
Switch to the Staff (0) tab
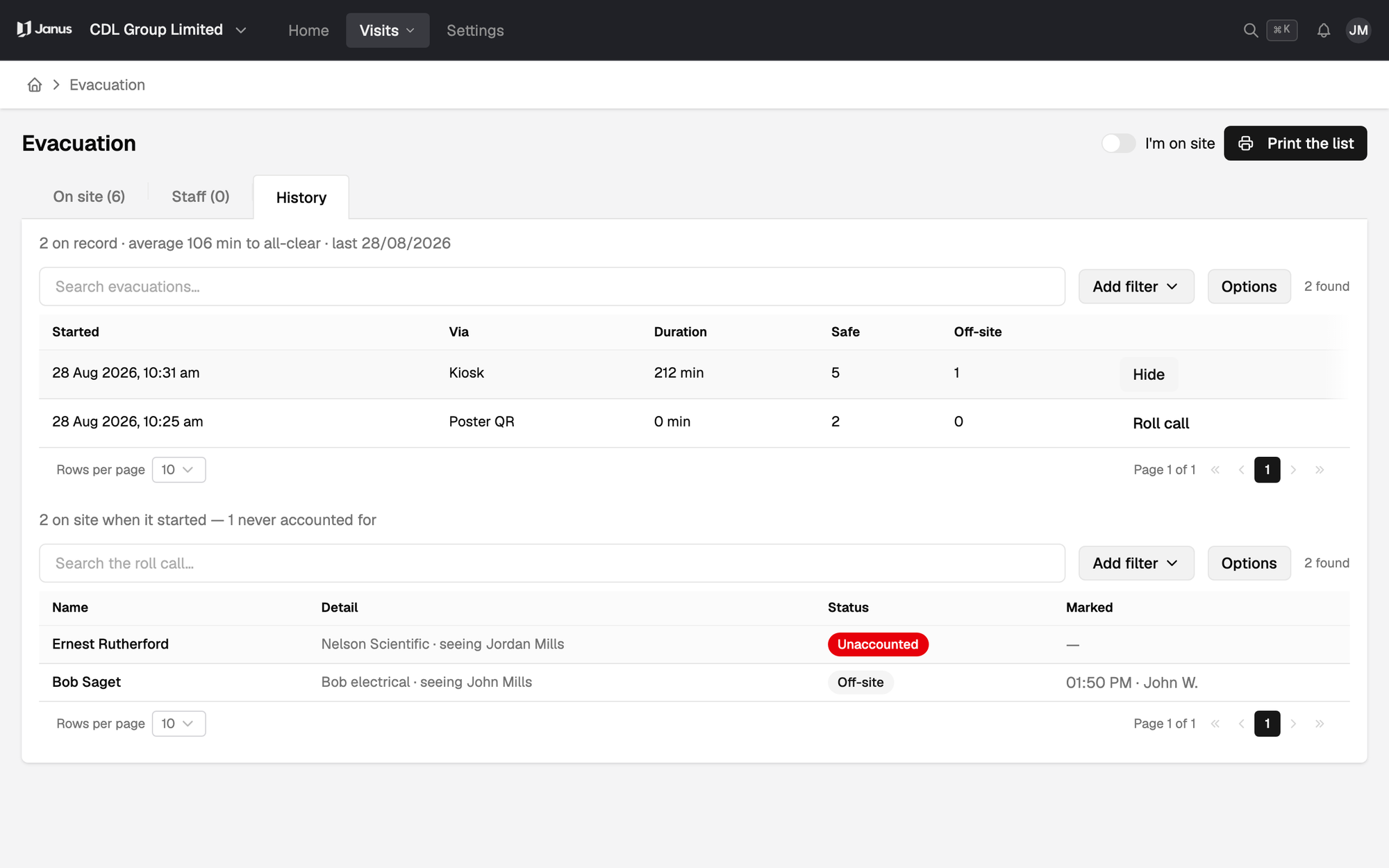point(201,197)
